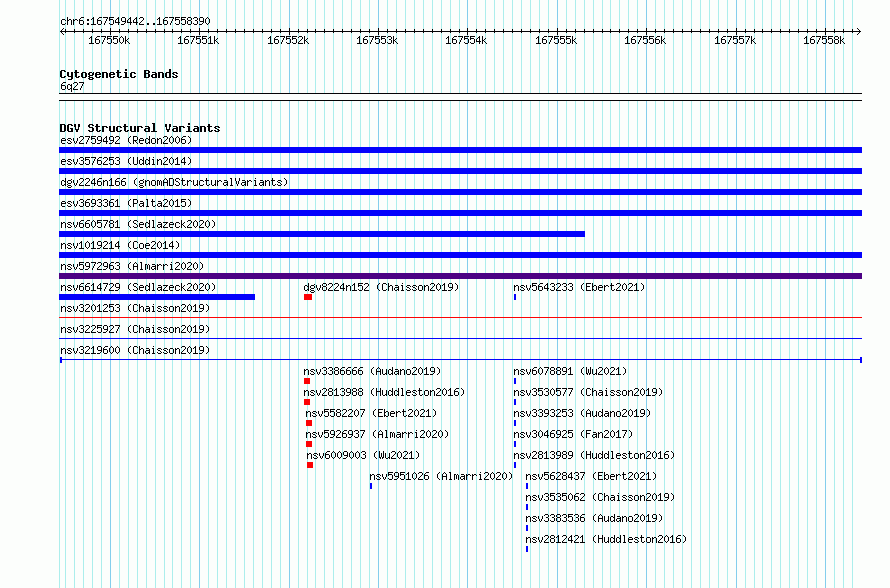Select the 6q27 band label

[72, 86]
